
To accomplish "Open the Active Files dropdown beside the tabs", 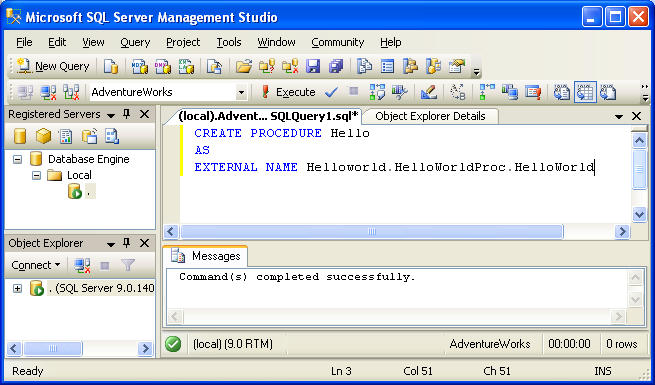I will coord(619,117).
